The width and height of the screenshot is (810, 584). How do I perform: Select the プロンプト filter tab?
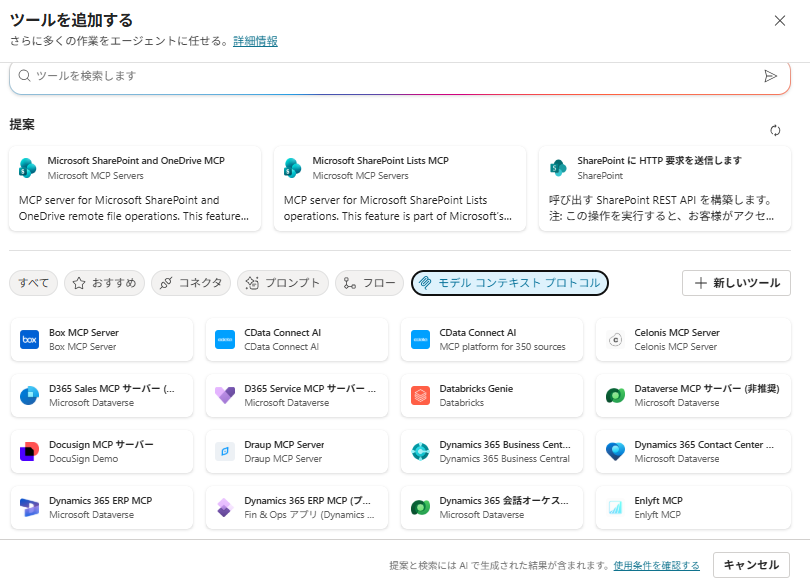point(283,283)
